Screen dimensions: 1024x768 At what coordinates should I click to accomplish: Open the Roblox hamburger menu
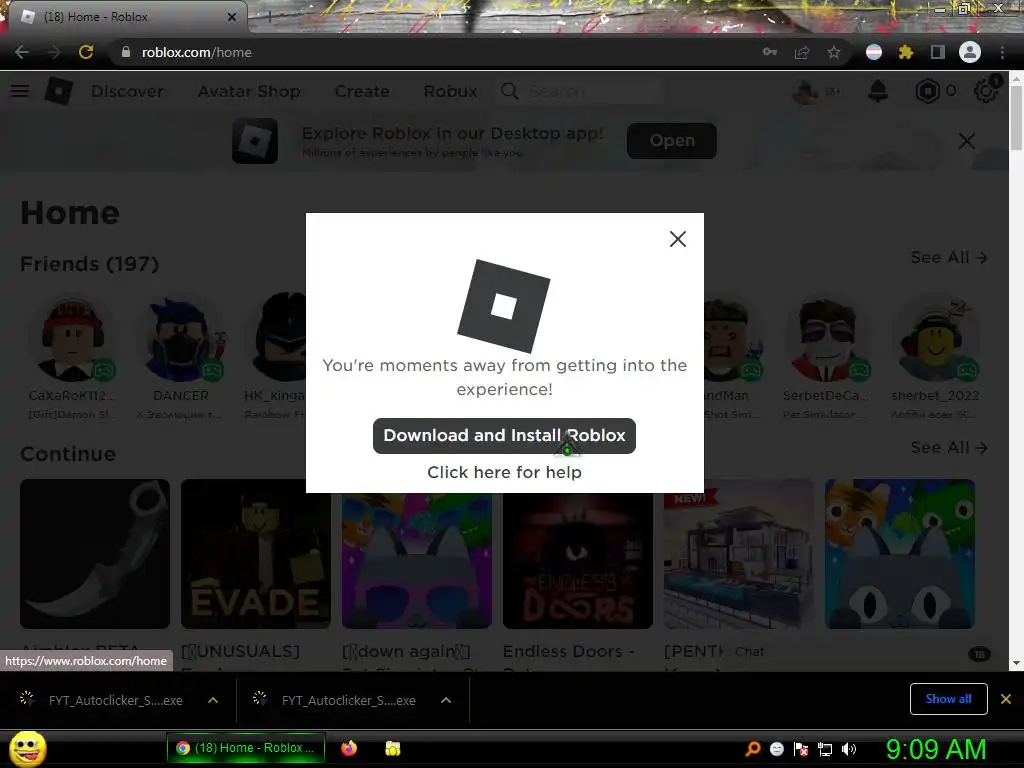click(20, 91)
